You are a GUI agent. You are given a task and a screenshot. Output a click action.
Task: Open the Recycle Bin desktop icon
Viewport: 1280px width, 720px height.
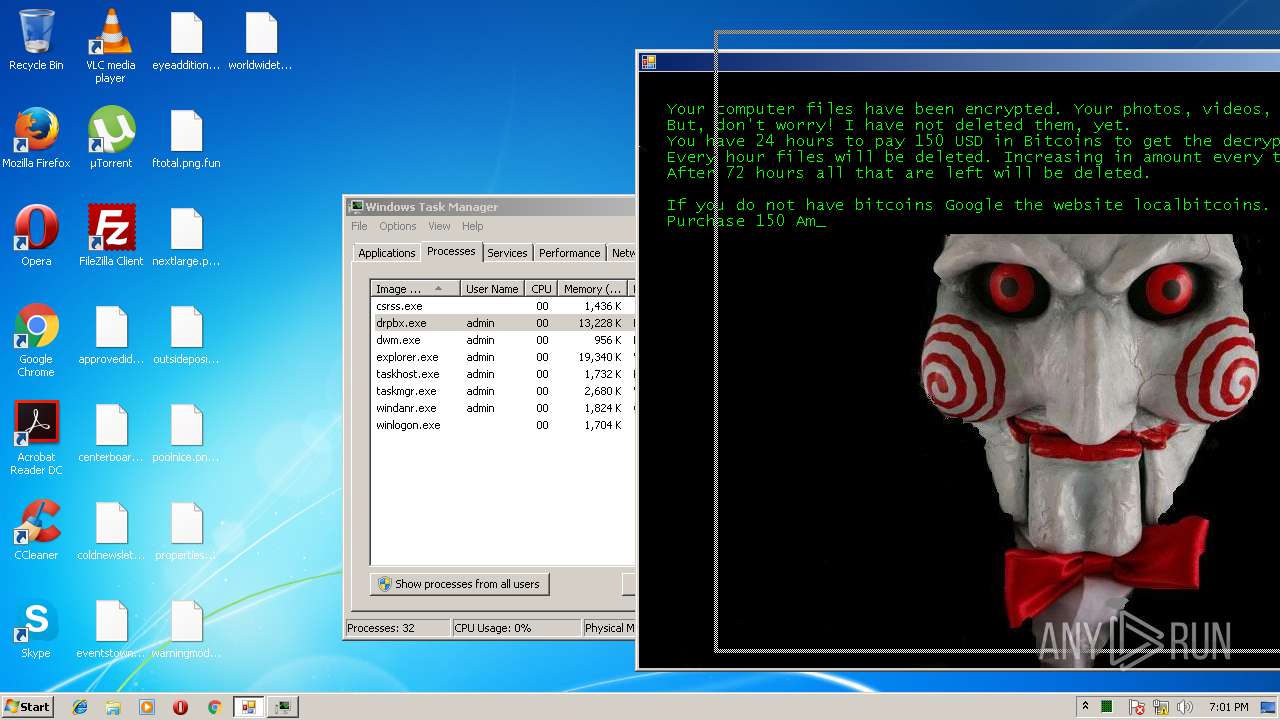click(36, 40)
